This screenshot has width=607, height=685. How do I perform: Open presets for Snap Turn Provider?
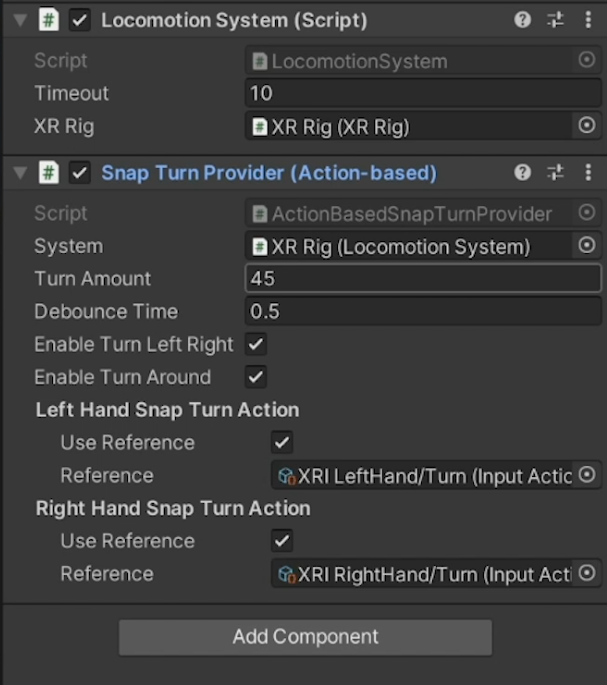[x=555, y=173]
